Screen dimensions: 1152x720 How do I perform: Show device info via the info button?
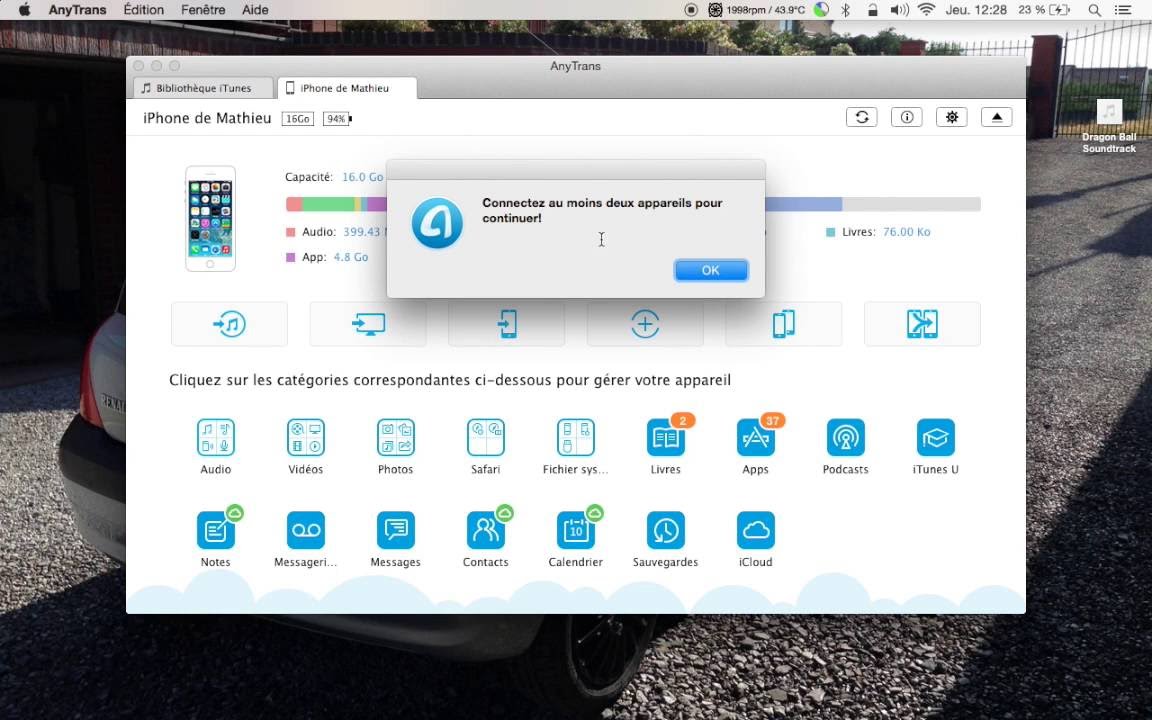point(907,117)
